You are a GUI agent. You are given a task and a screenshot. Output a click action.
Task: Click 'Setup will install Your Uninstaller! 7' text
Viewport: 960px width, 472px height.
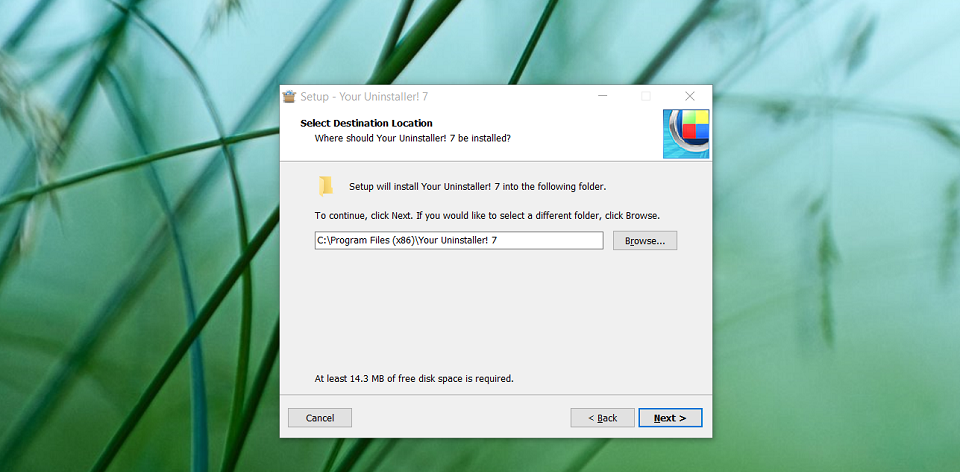click(x=478, y=187)
